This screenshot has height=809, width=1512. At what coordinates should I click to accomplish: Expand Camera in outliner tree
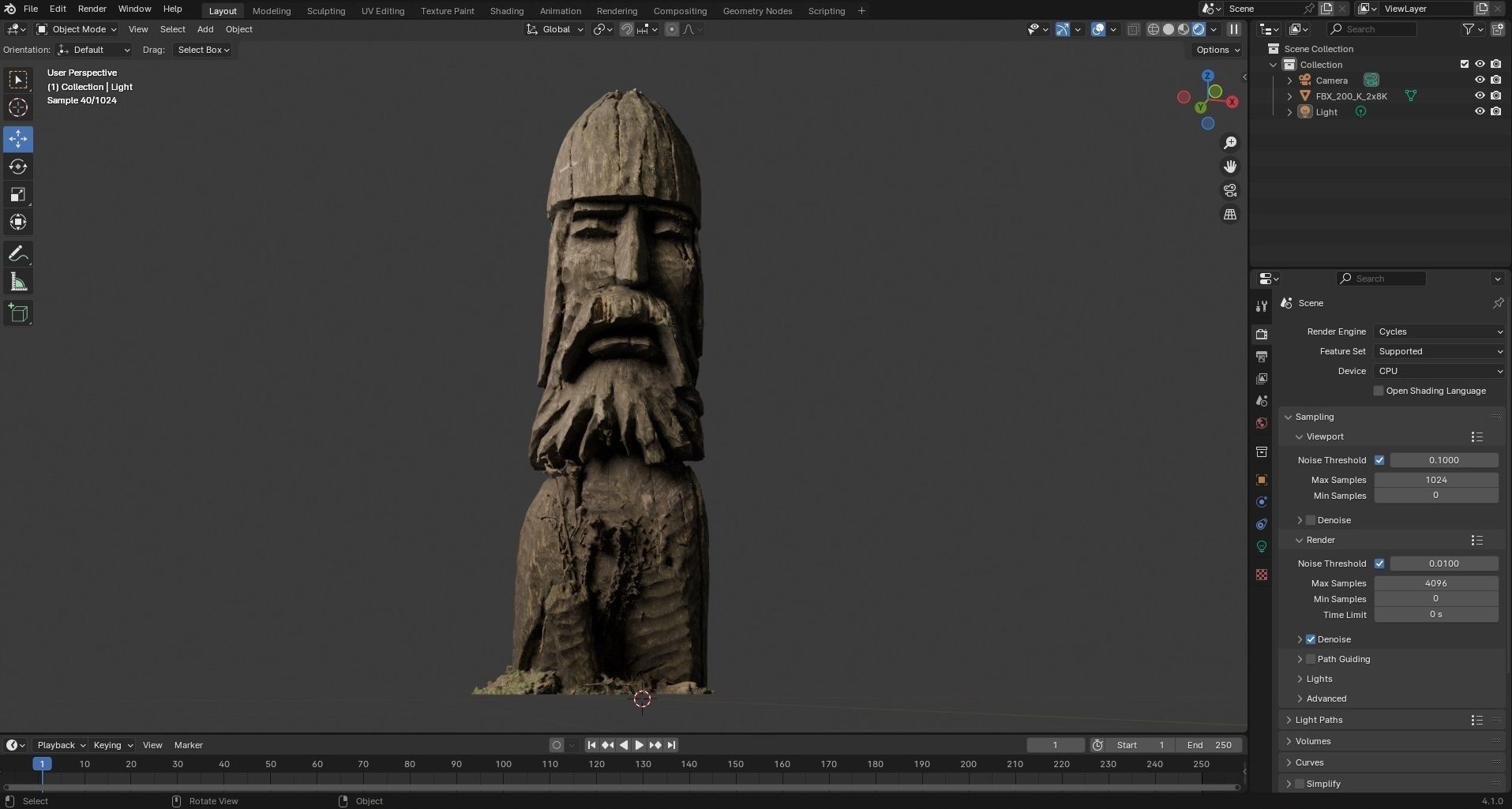coord(1289,81)
